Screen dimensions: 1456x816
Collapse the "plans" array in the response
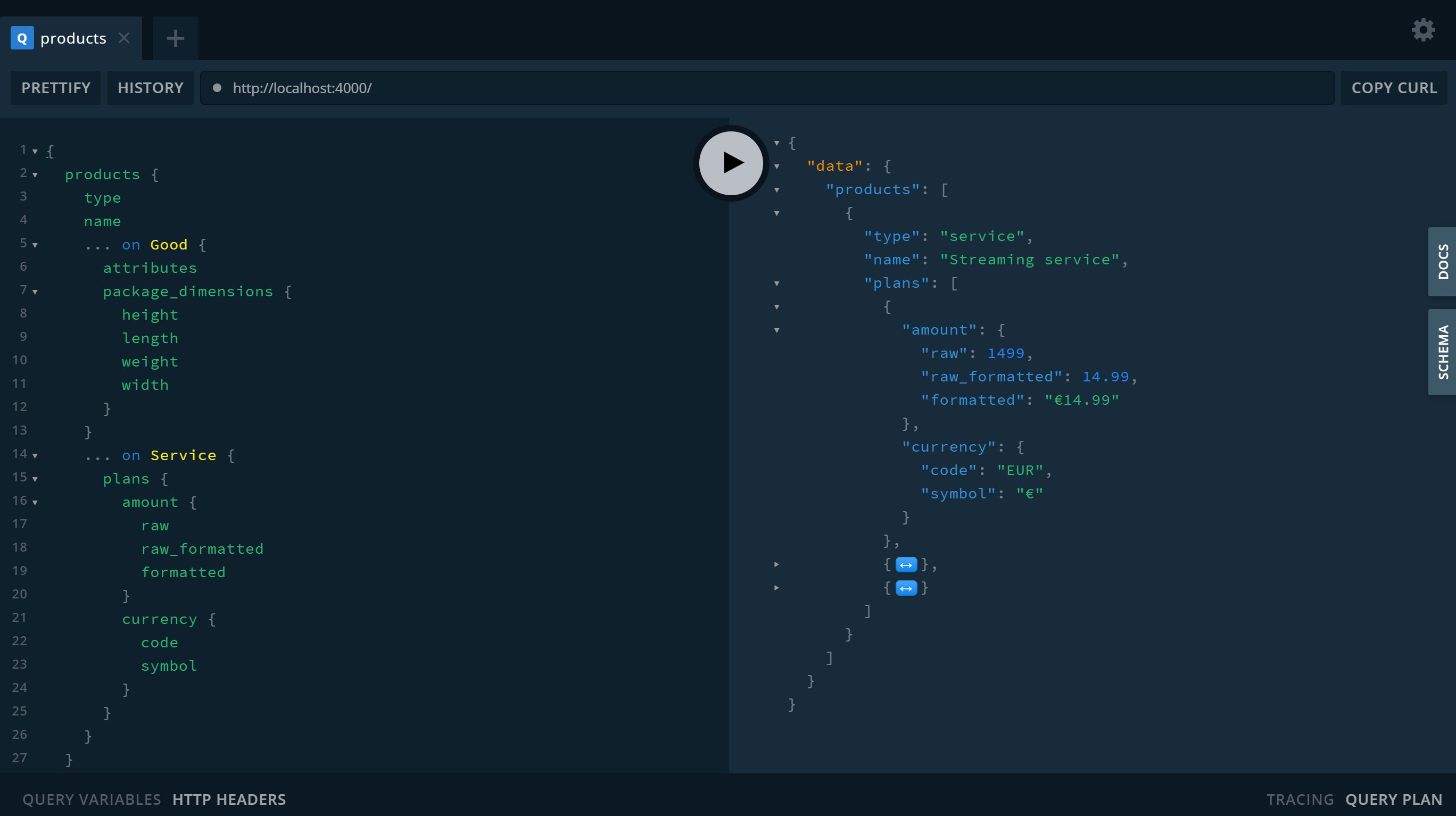coord(776,283)
